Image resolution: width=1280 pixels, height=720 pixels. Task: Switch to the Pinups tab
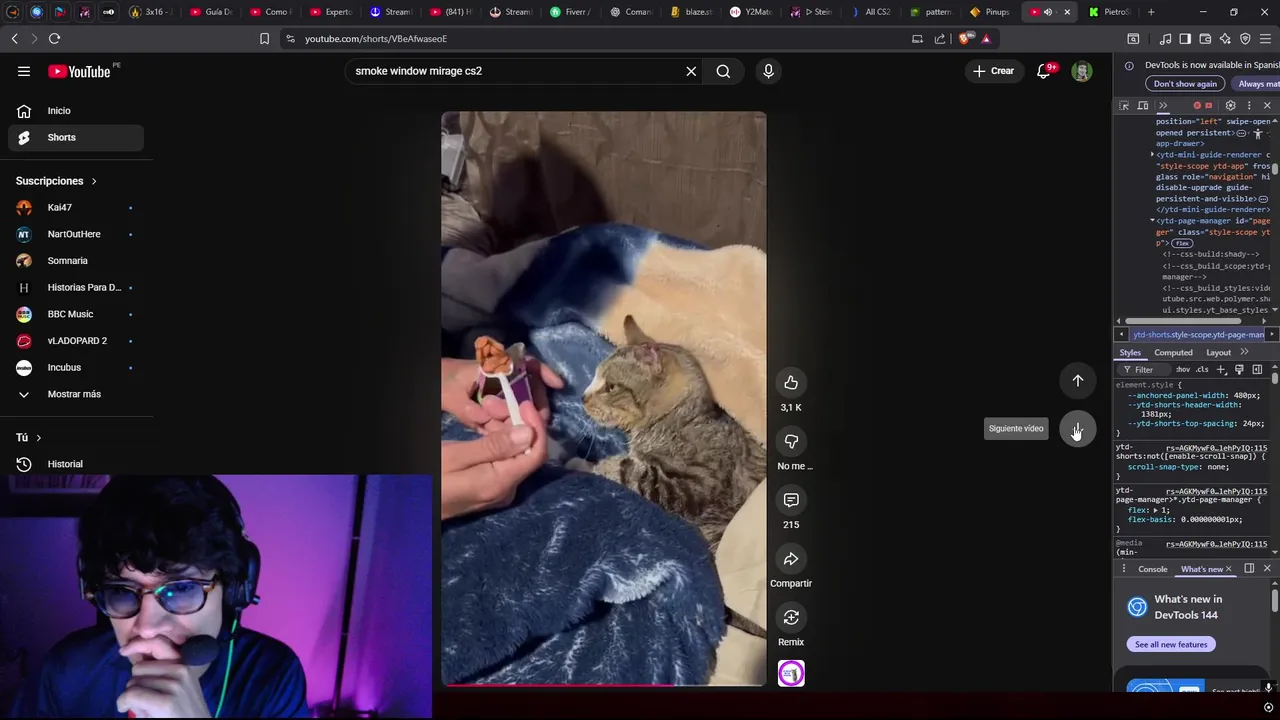point(990,12)
